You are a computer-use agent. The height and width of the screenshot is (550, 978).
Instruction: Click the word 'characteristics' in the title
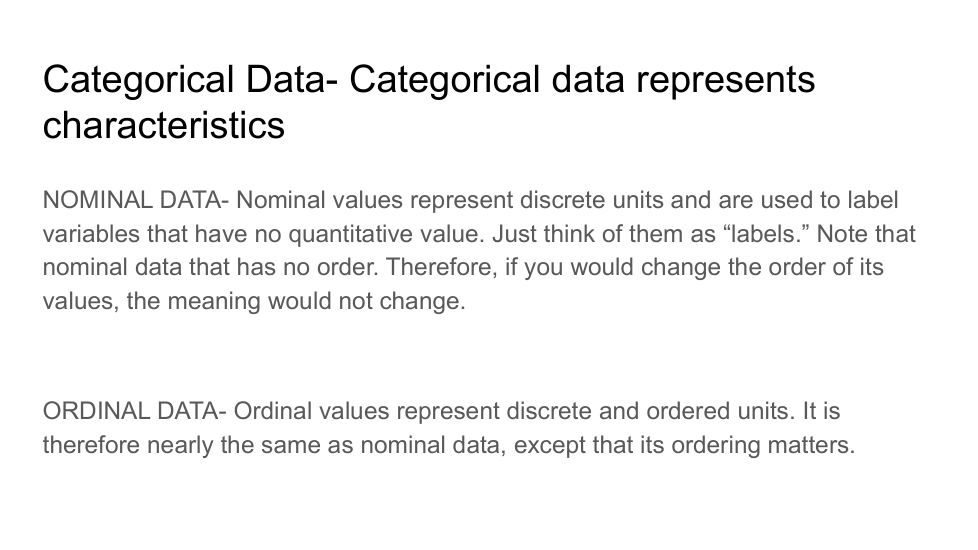(x=163, y=126)
